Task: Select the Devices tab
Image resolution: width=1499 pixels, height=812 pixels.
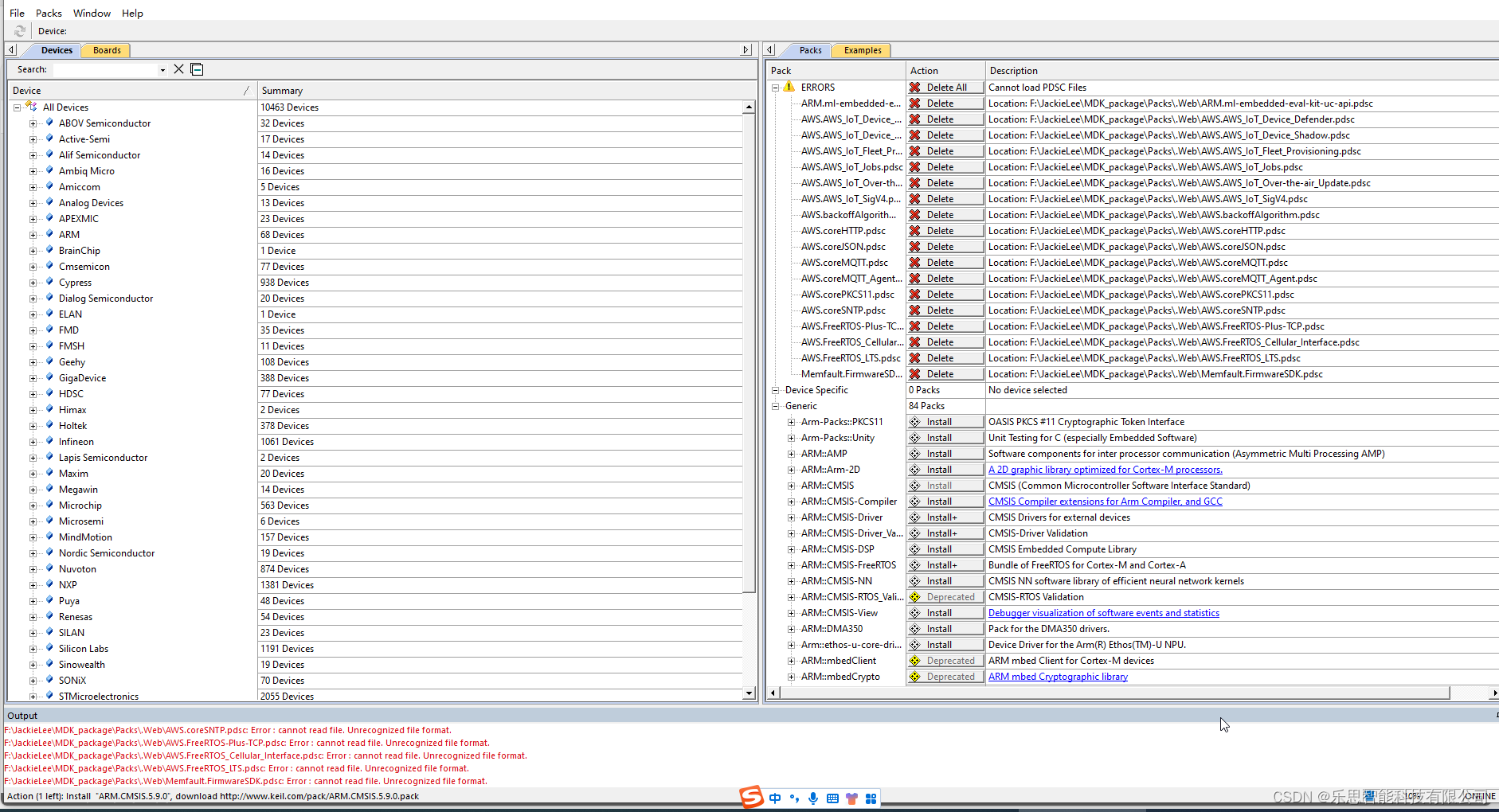Action: pos(57,50)
